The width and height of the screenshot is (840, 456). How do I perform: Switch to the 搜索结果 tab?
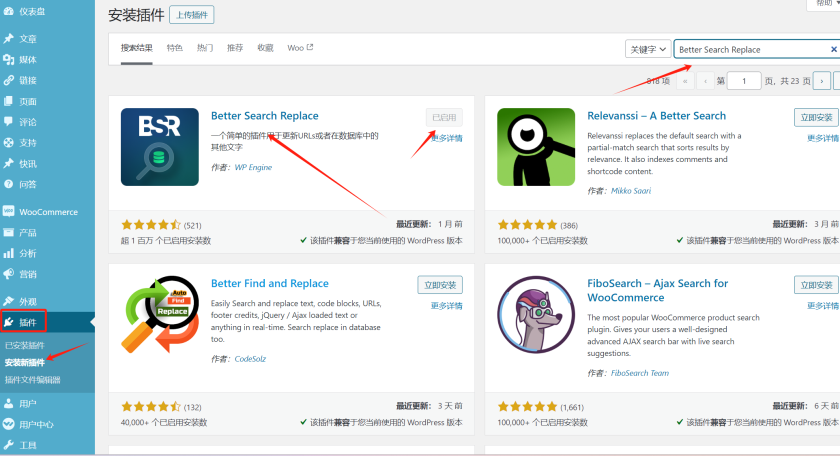[x=137, y=48]
